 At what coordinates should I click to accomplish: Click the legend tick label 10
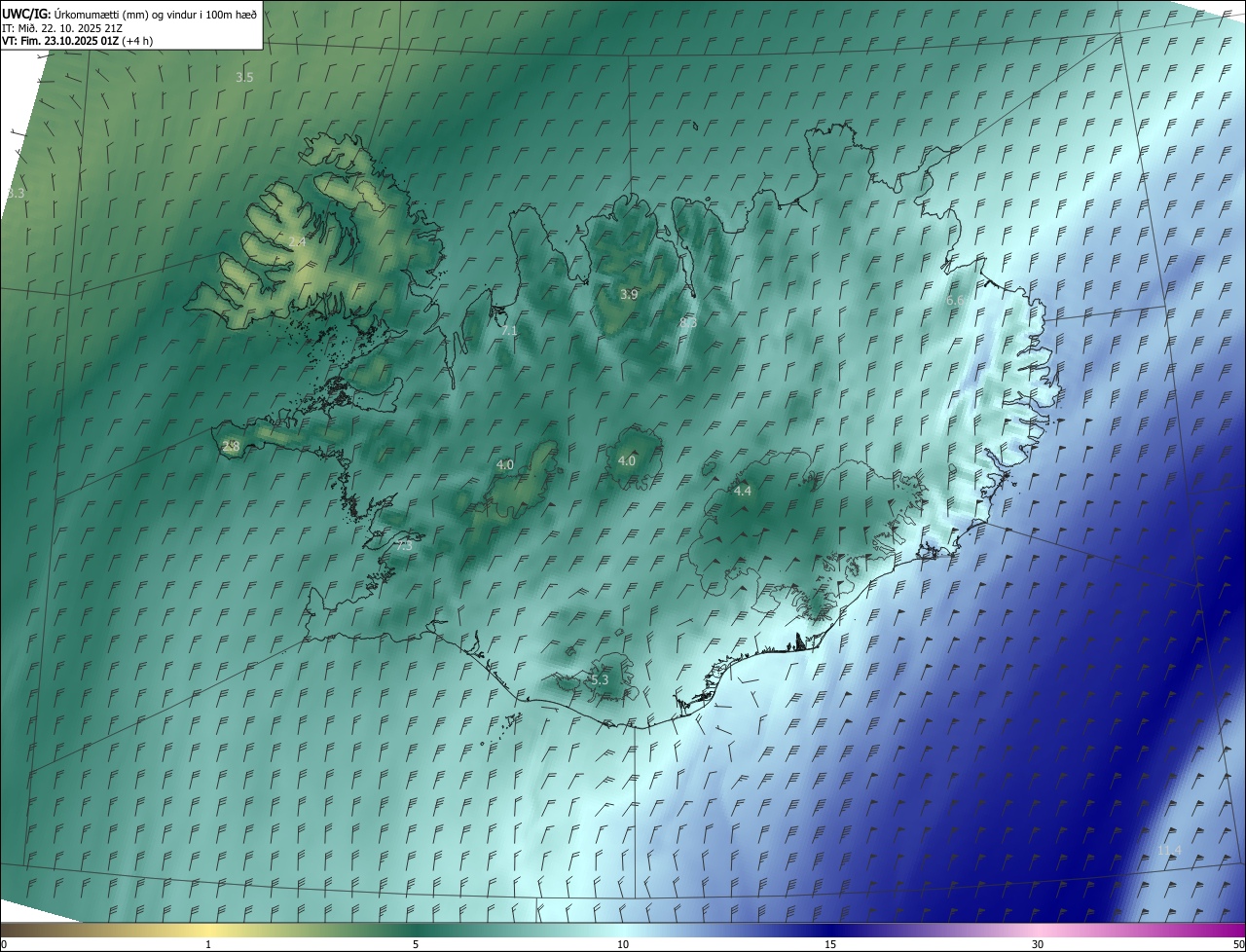point(623,944)
